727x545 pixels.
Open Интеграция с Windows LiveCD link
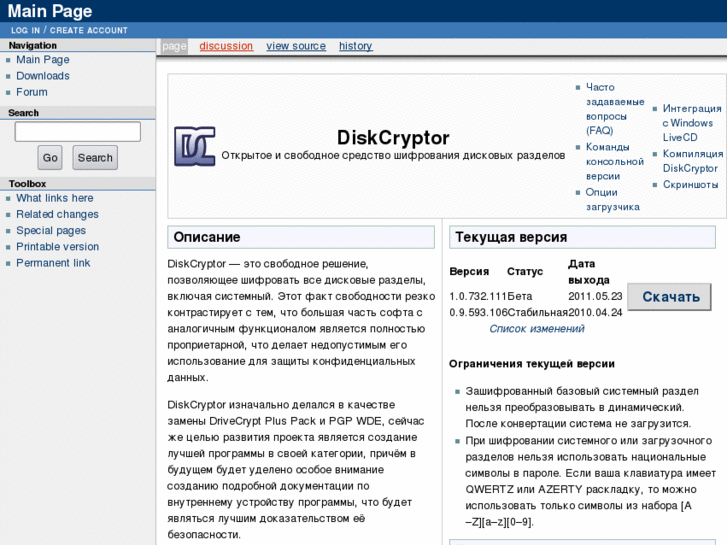click(692, 123)
